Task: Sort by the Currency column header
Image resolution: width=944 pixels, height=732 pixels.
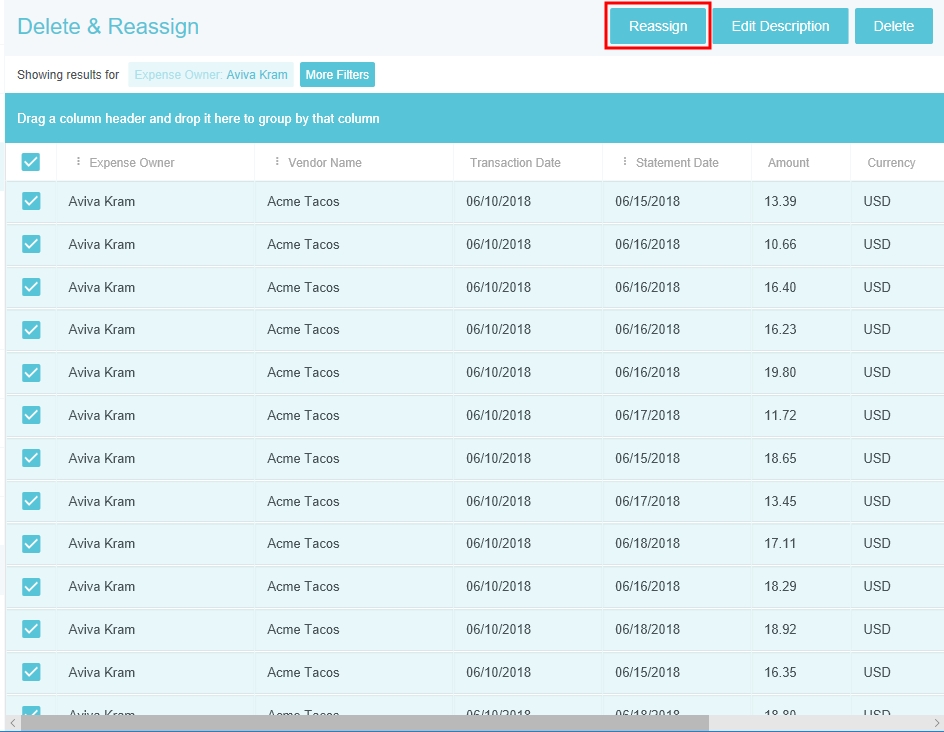Action: (891, 163)
